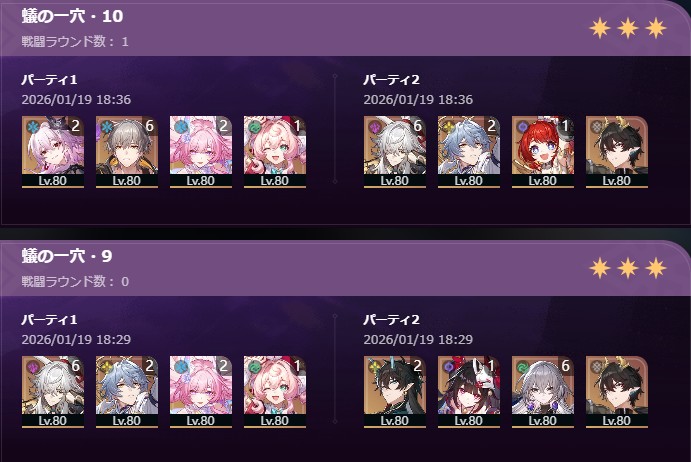The image size is (691, 462).
Task: Click the winking pink-haired girl in stage 10 party 1
Action: 275,152
